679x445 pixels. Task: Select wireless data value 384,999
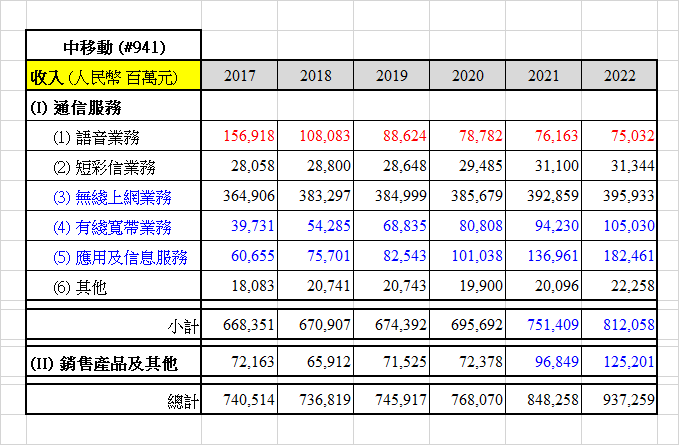click(401, 196)
